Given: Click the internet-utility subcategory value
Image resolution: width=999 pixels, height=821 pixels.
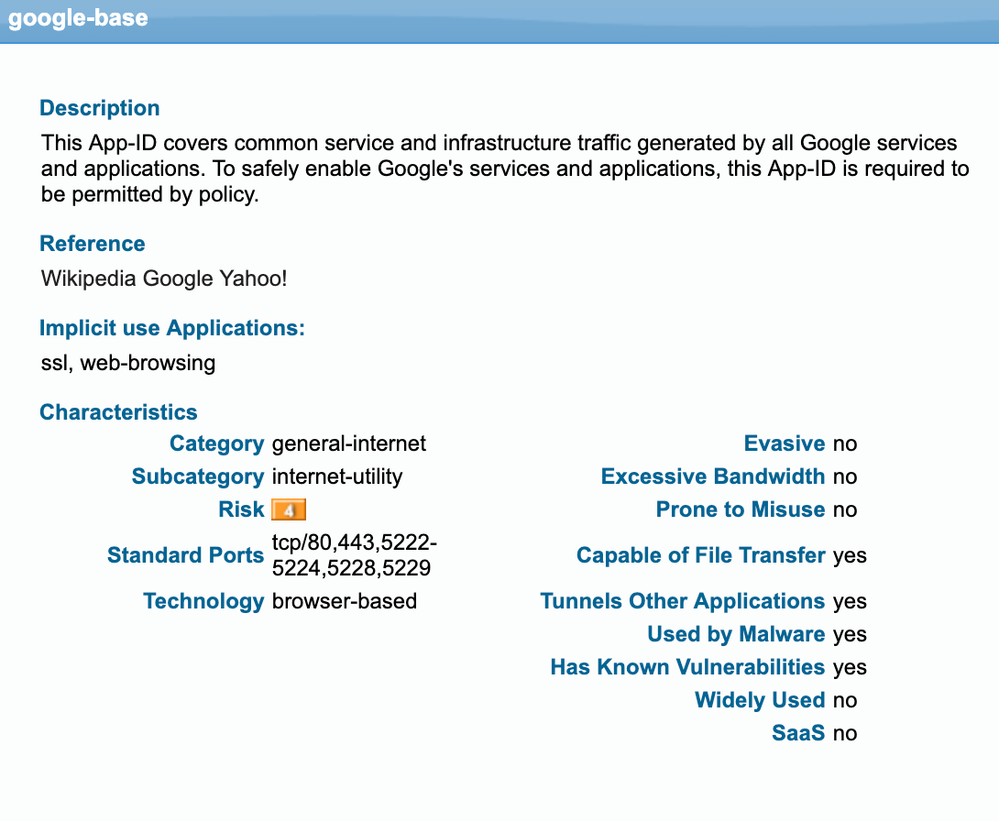Looking at the screenshot, I should [x=337, y=477].
